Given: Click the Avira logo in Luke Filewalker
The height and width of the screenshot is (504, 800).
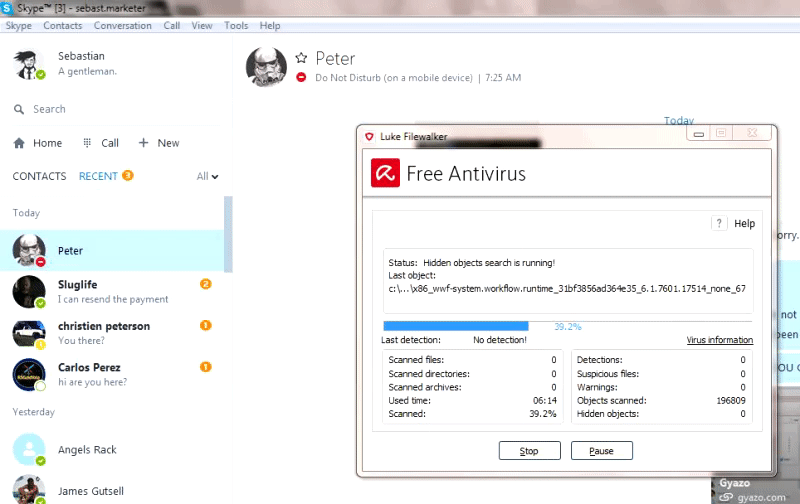Looking at the screenshot, I should coord(385,173).
